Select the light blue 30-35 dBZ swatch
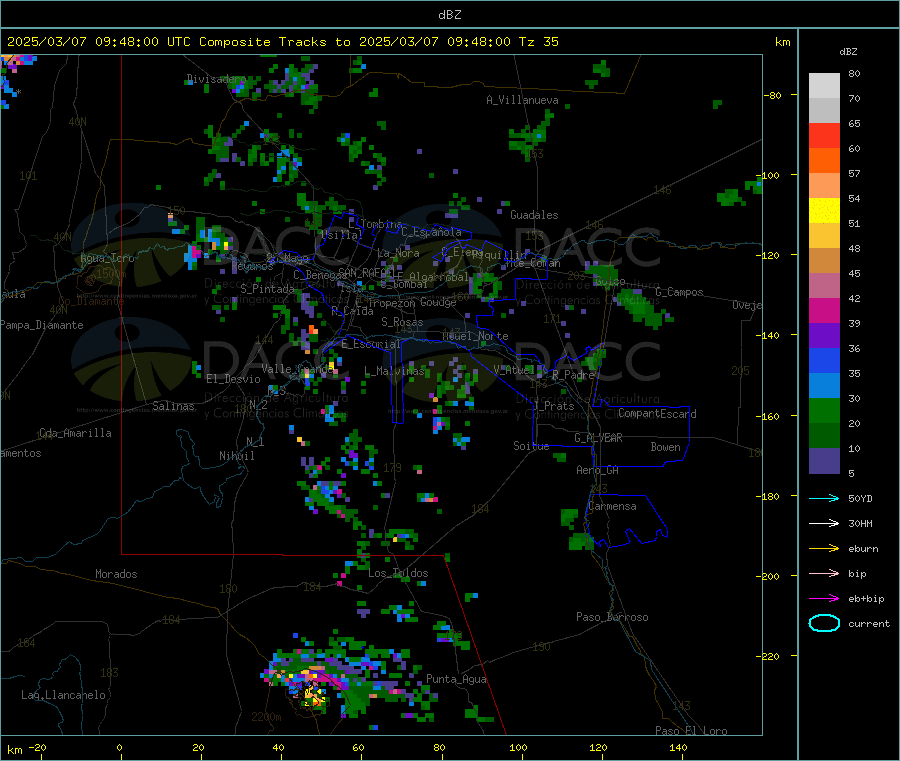This screenshot has width=900, height=761. coord(824,386)
